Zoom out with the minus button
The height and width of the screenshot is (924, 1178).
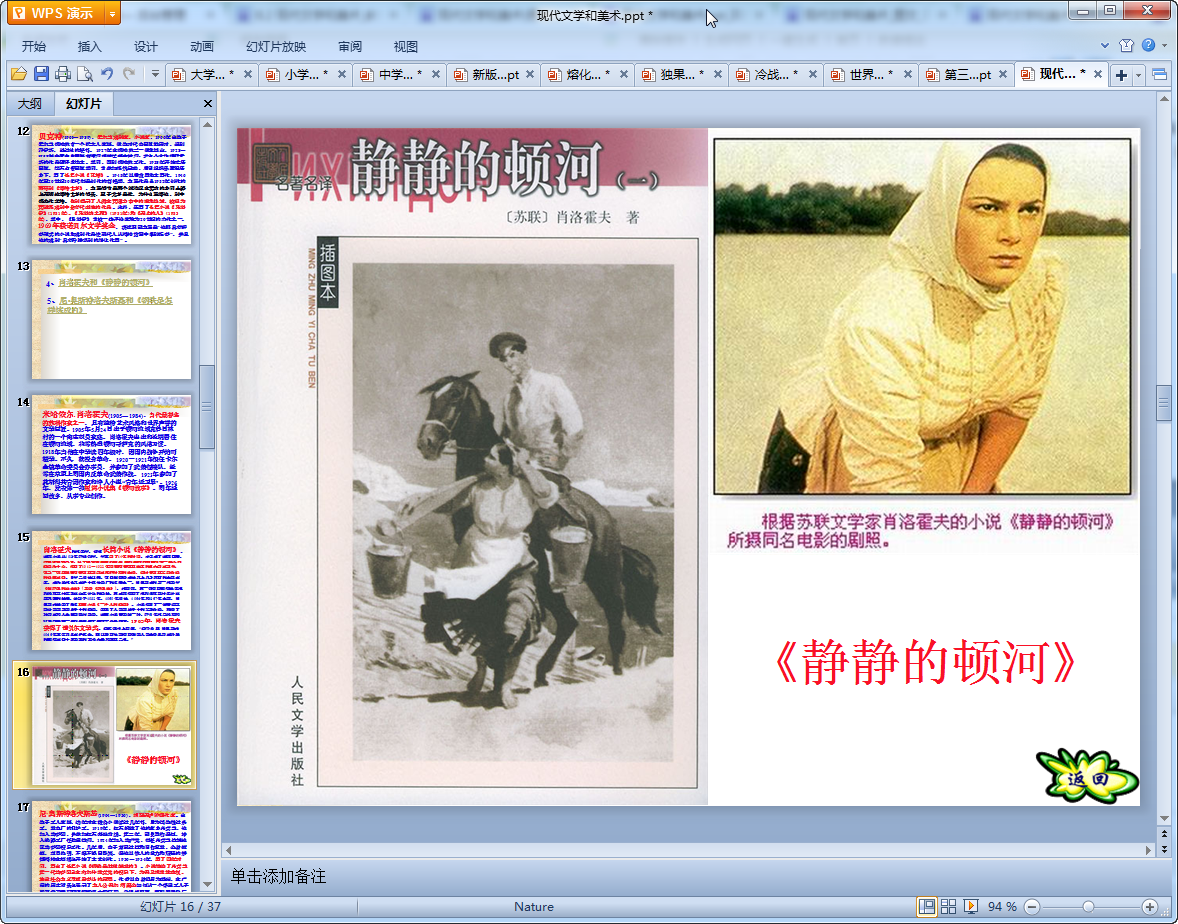coord(1032,907)
